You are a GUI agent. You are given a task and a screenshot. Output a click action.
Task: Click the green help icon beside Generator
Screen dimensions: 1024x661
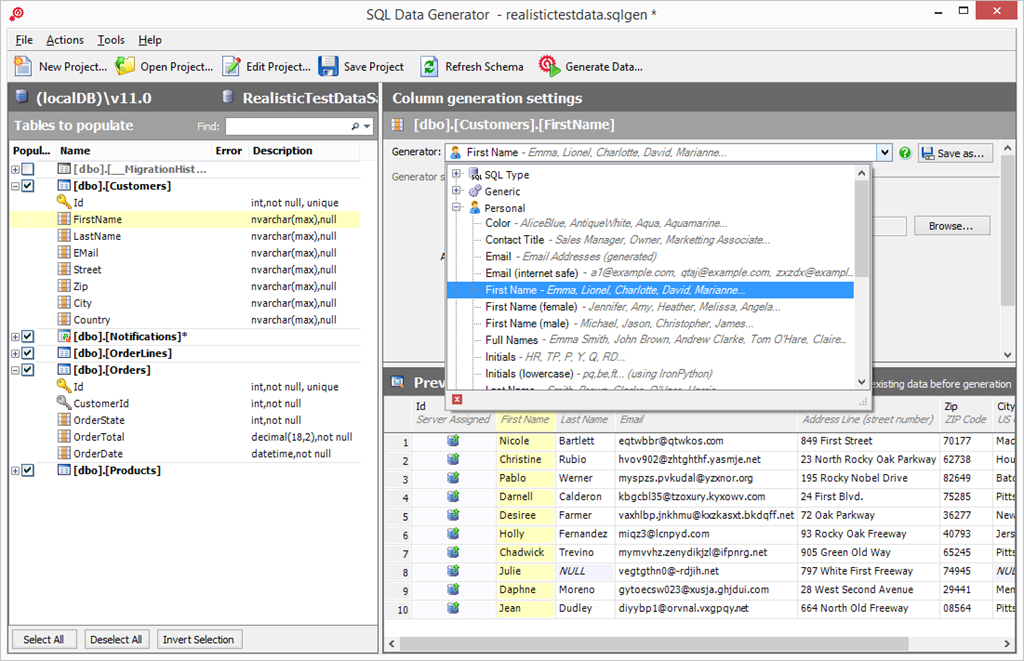tap(905, 153)
